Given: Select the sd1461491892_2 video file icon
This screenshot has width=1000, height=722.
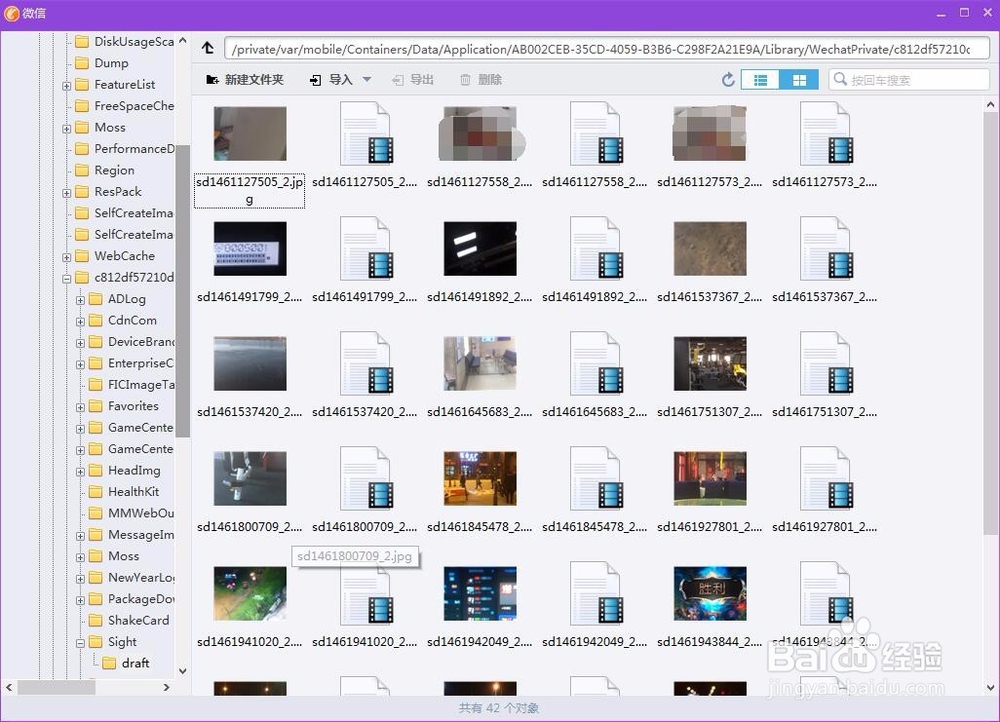Looking at the screenshot, I should coord(595,249).
